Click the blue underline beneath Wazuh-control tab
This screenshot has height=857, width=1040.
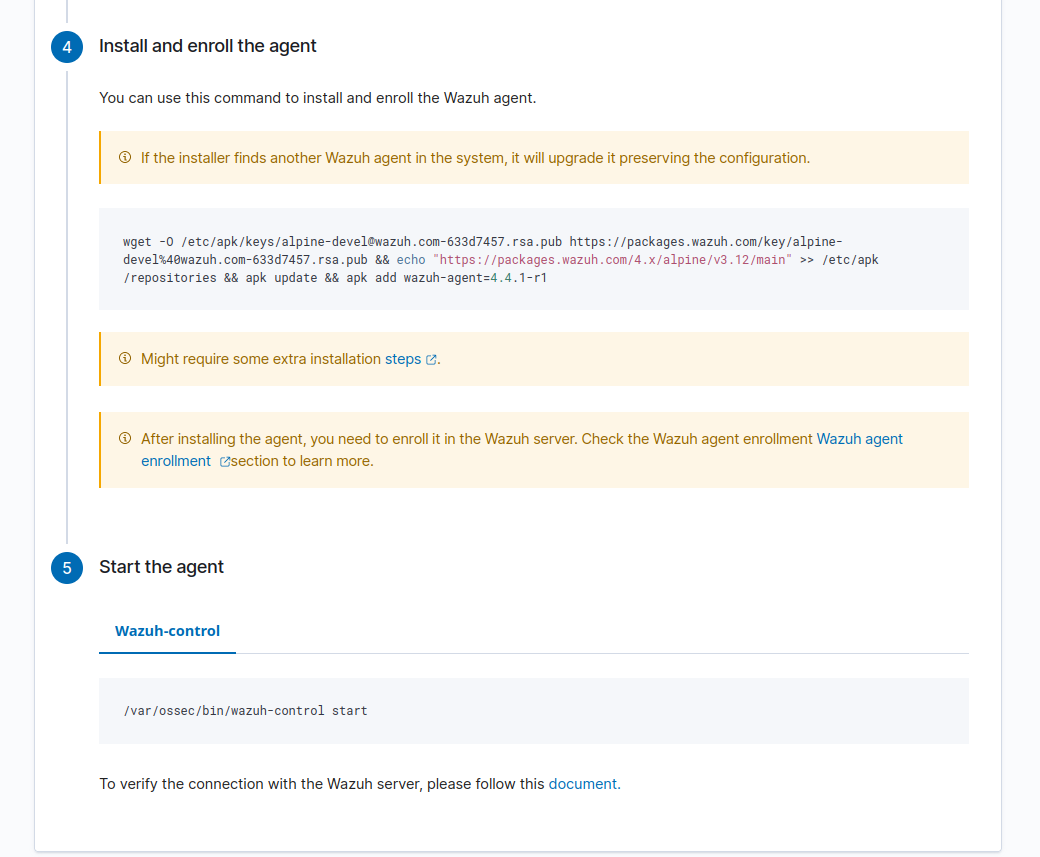pos(167,654)
